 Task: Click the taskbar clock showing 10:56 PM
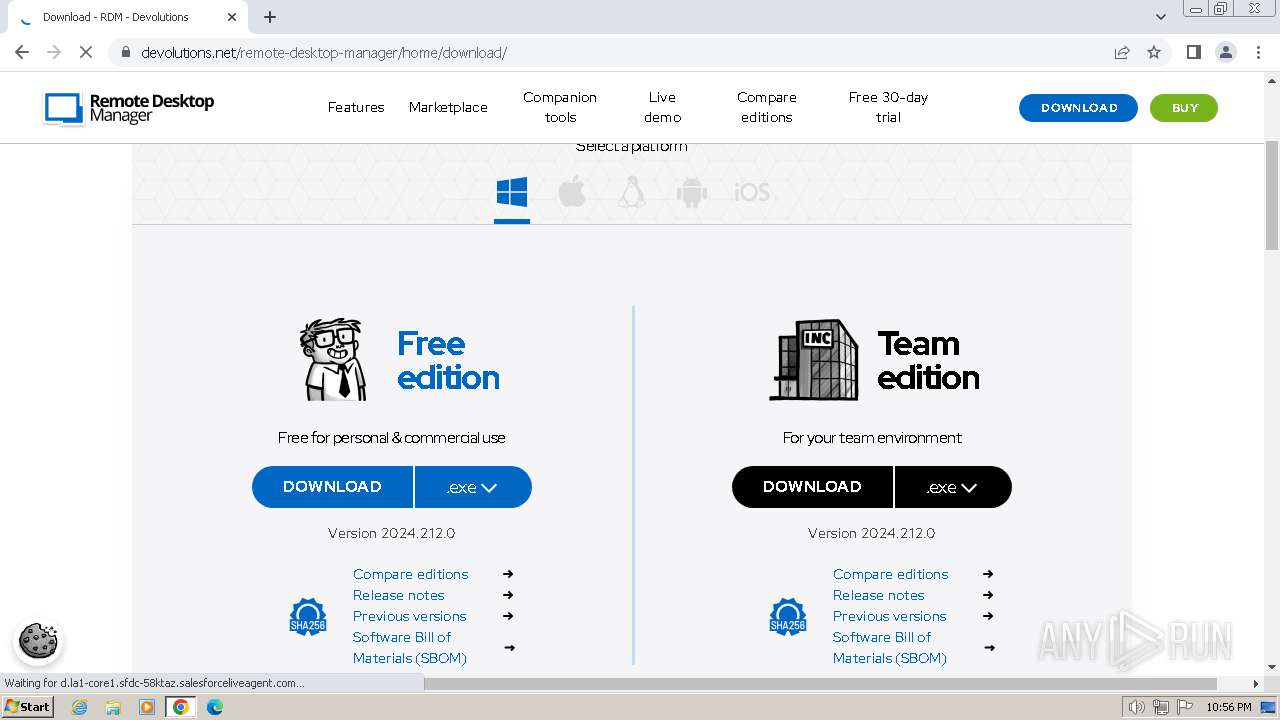[1229, 707]
